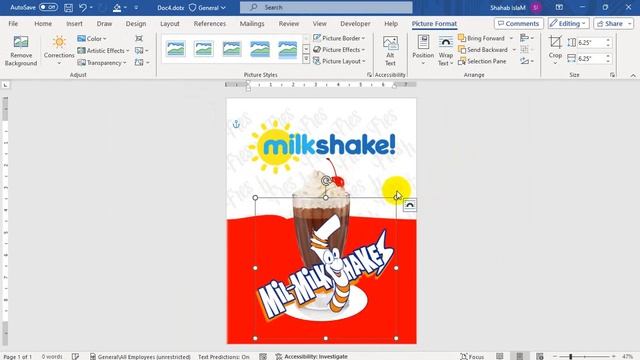Click the tab selector at ruler corner
640x360 pixels.
(x=5, y=85)
